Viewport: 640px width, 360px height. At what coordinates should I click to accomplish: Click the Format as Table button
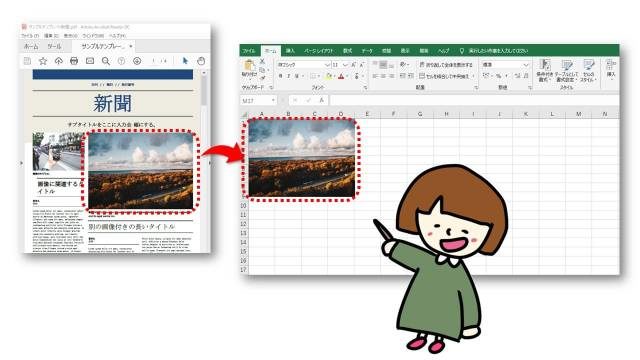coord(566,71)
